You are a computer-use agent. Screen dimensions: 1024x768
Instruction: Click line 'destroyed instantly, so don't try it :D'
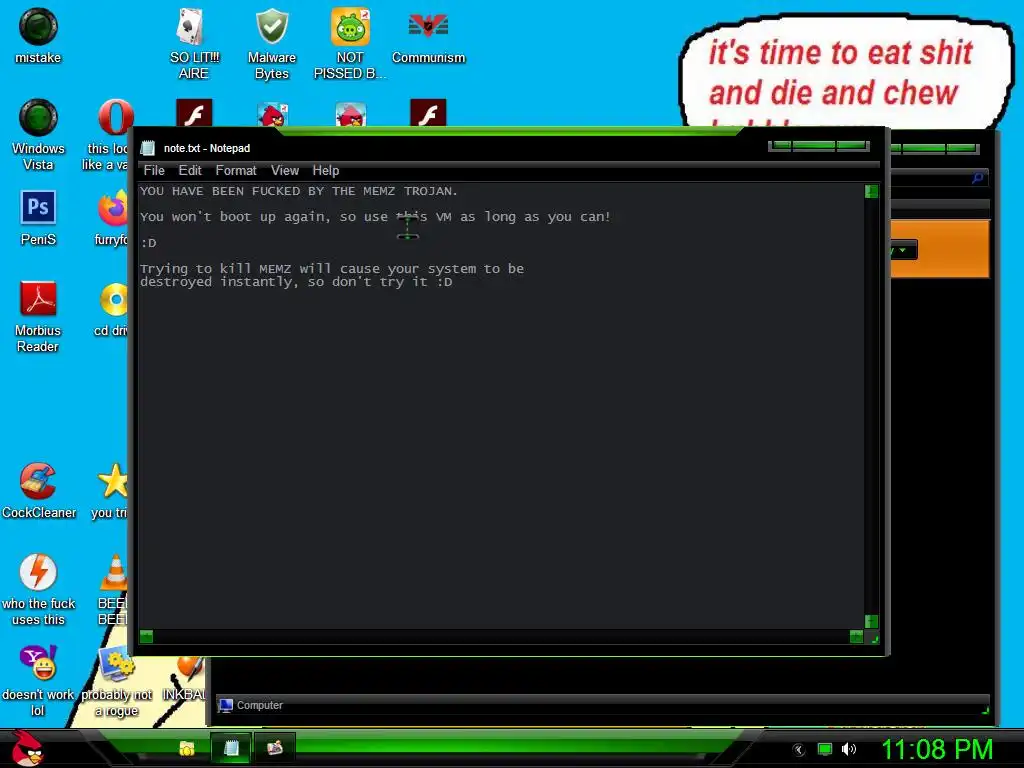296,282
